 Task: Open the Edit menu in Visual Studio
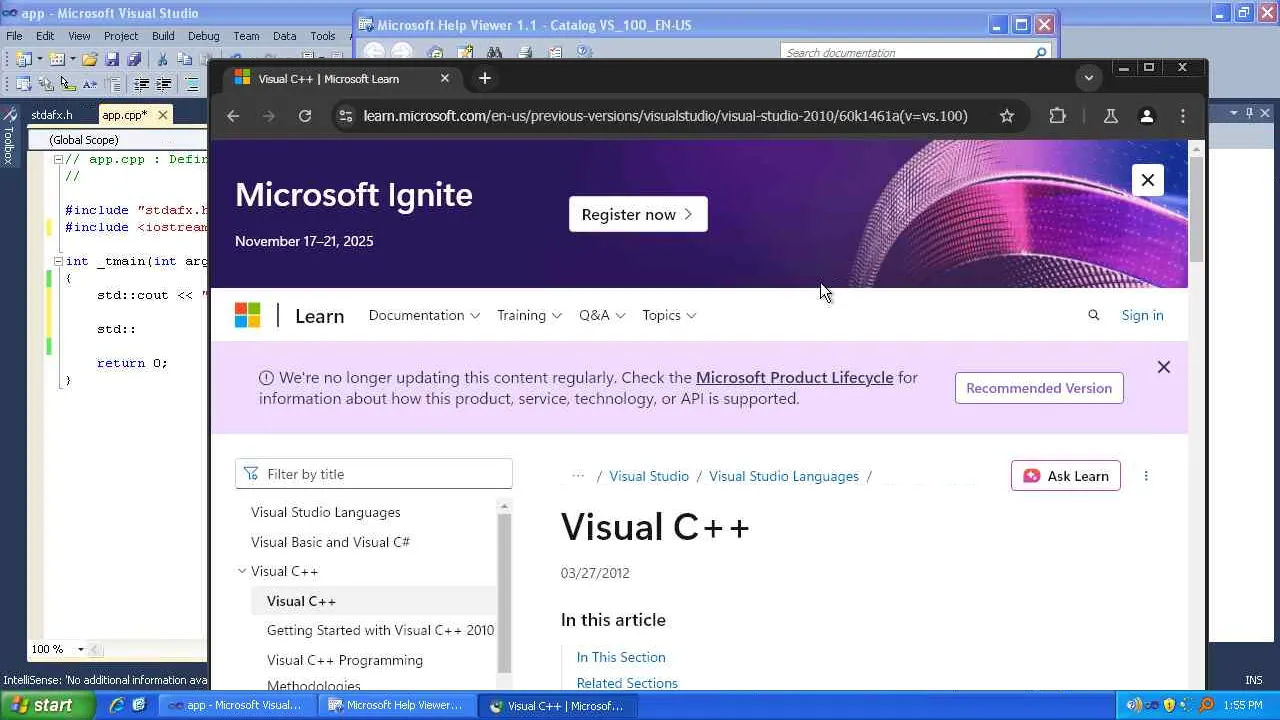point(45,36)
